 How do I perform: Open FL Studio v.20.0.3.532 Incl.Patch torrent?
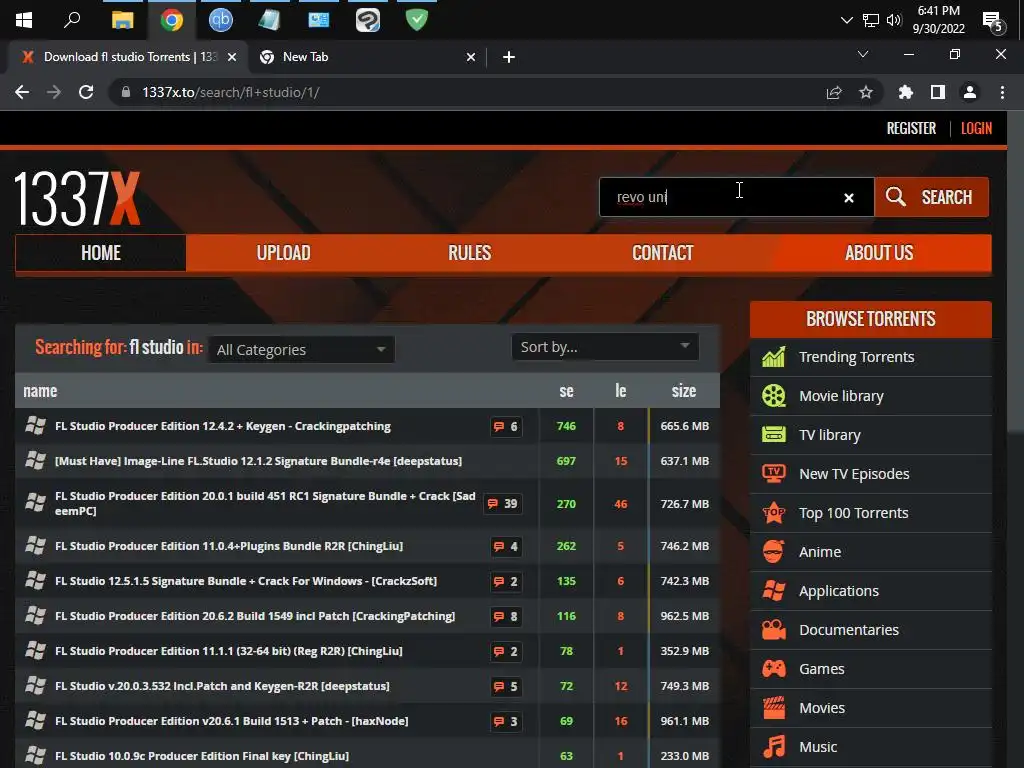(x=222, y=686)
